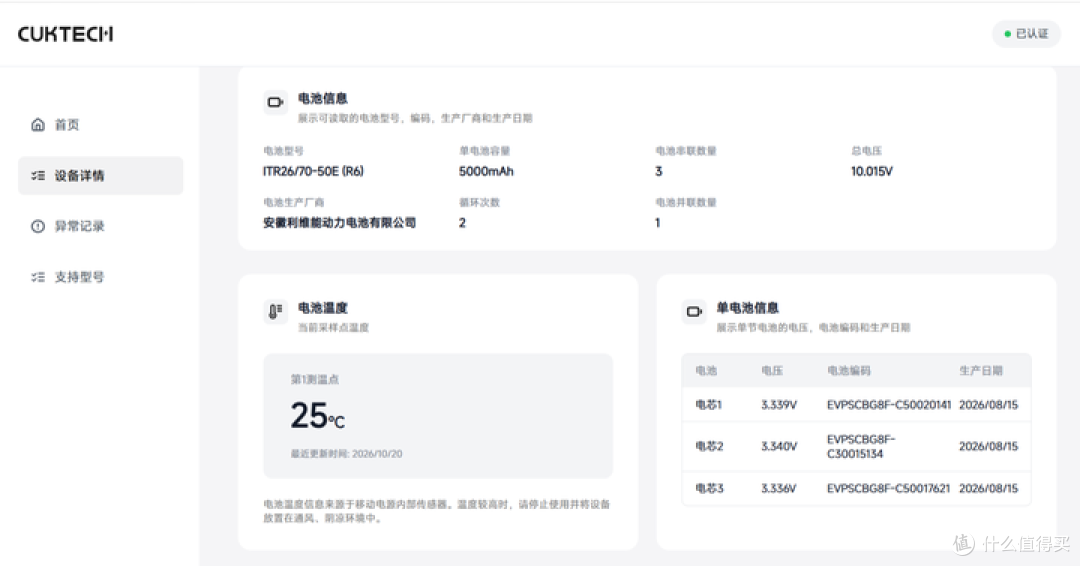Click code EVPSCBG8F-C30015134
Screen dimensions: 1080x566
point(861,446)
